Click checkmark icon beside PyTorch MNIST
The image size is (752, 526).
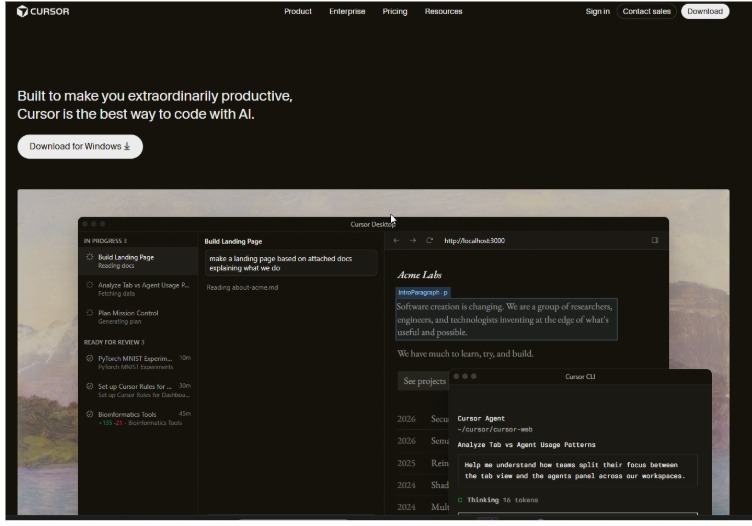click(x=89, y=358)
